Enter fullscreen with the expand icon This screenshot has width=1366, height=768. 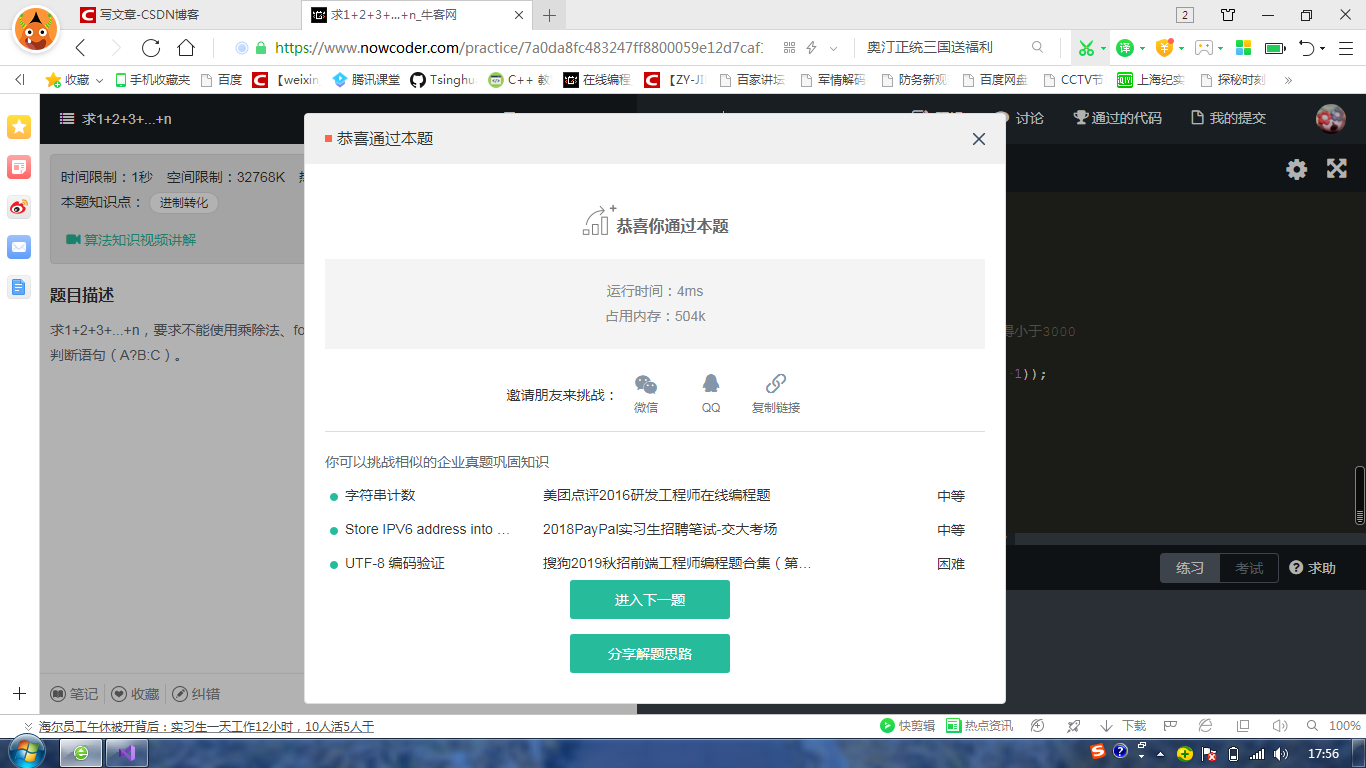(1337, 169)
